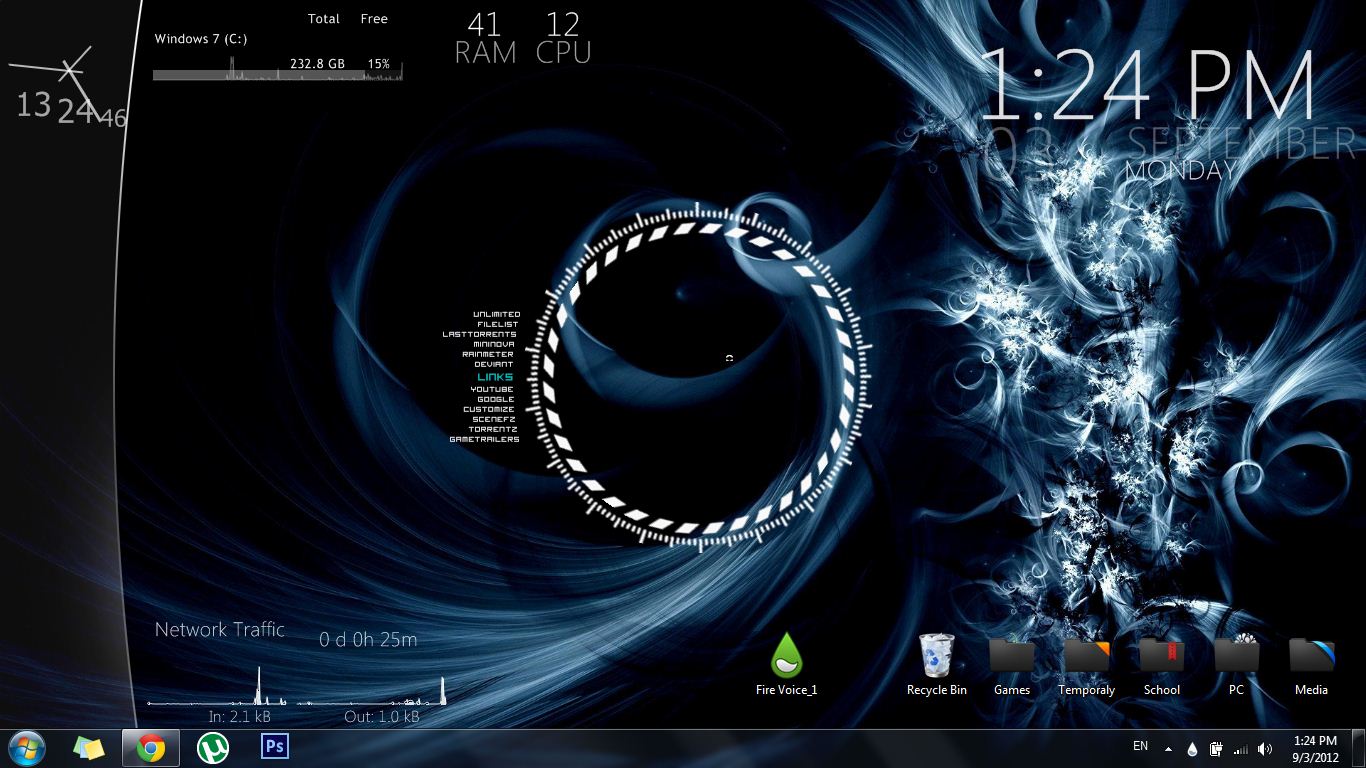The image size is (1366, 768).
Task: Switch to Google Chrome in taskbar
Action: coord(151,748)
